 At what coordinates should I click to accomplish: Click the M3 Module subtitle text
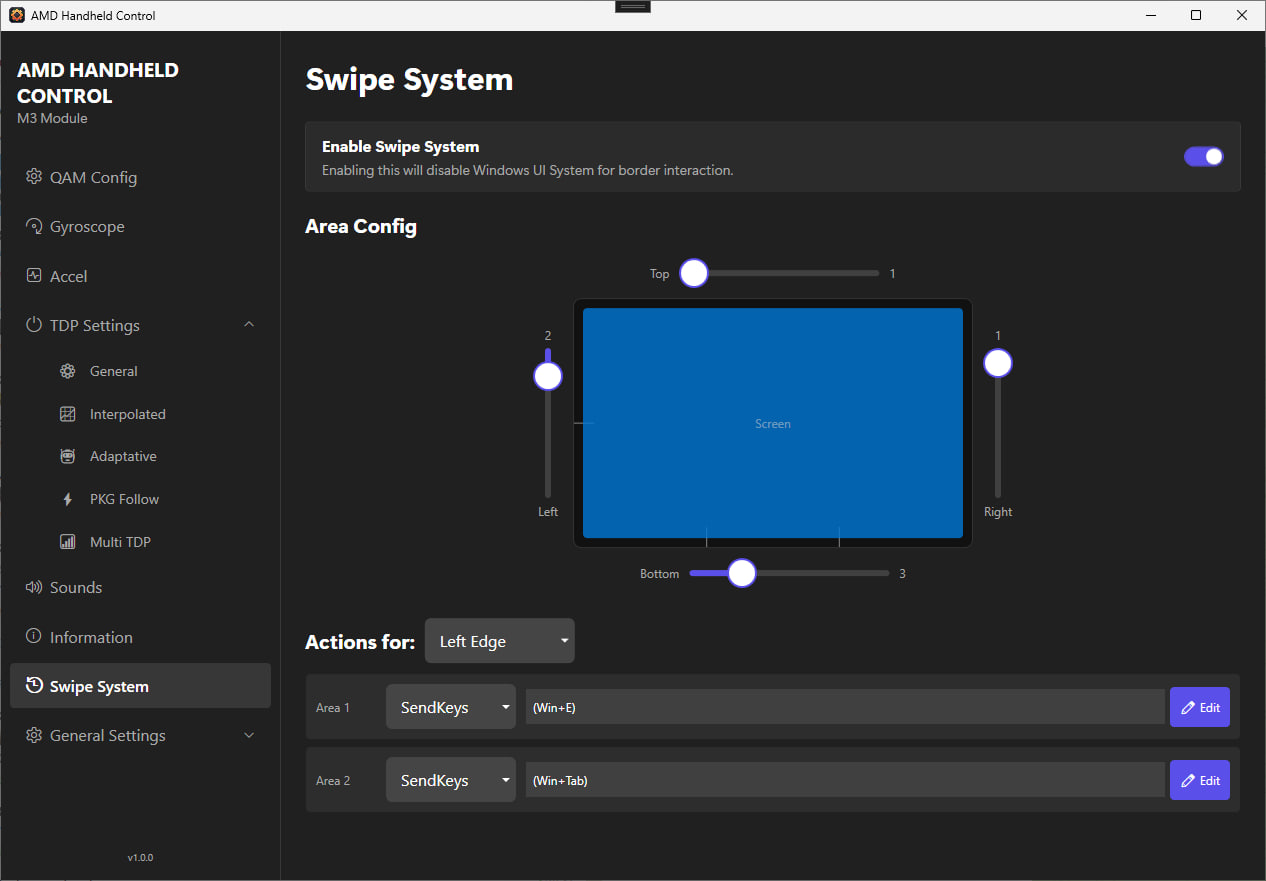point(52,118)
